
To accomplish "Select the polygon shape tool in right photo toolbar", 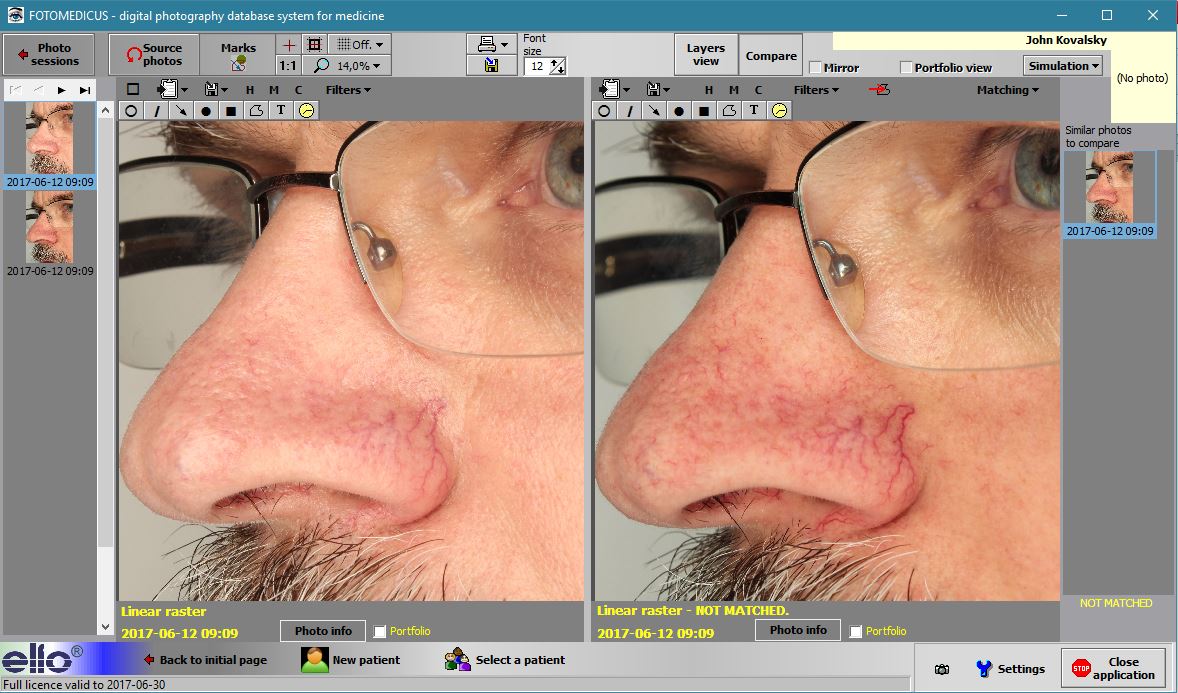I will pos(729,110).
